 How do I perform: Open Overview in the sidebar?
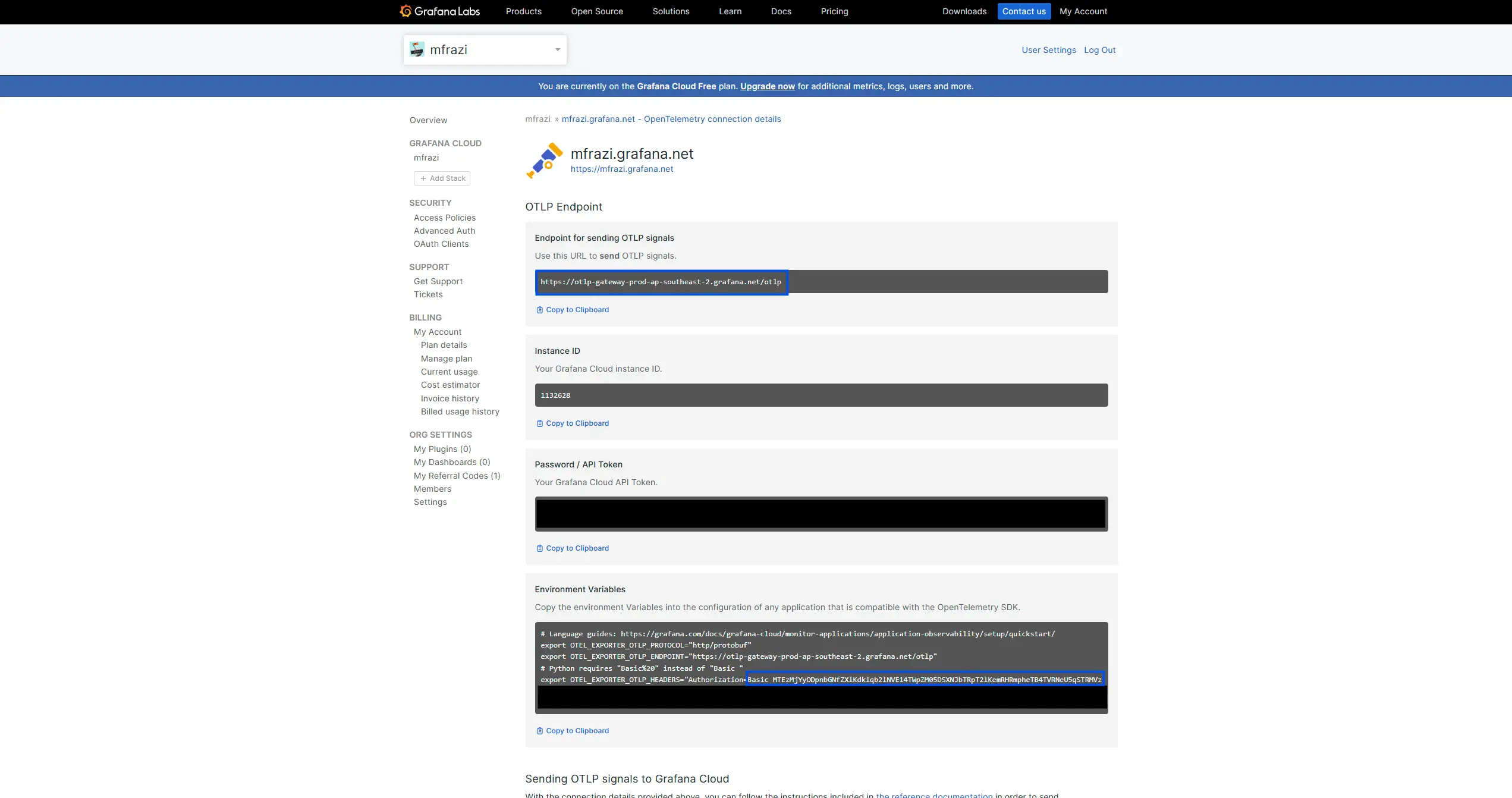point(428,120)
